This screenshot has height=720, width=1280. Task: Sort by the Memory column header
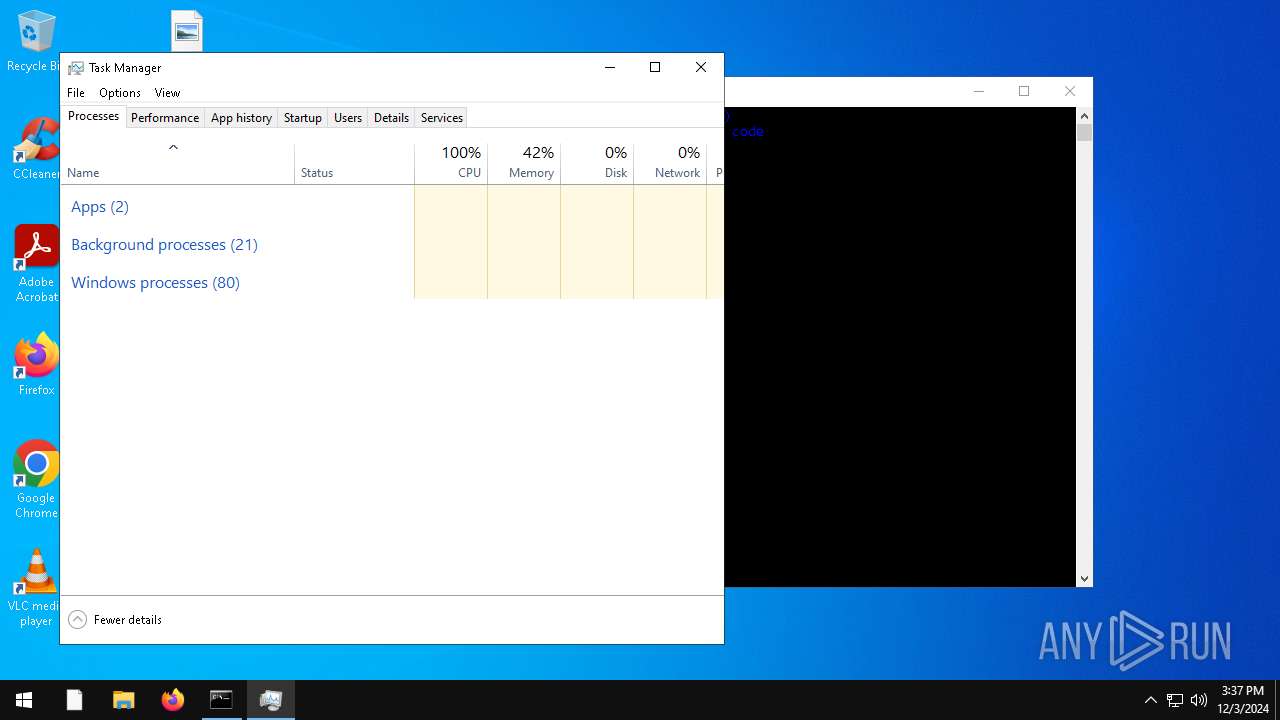524,163
